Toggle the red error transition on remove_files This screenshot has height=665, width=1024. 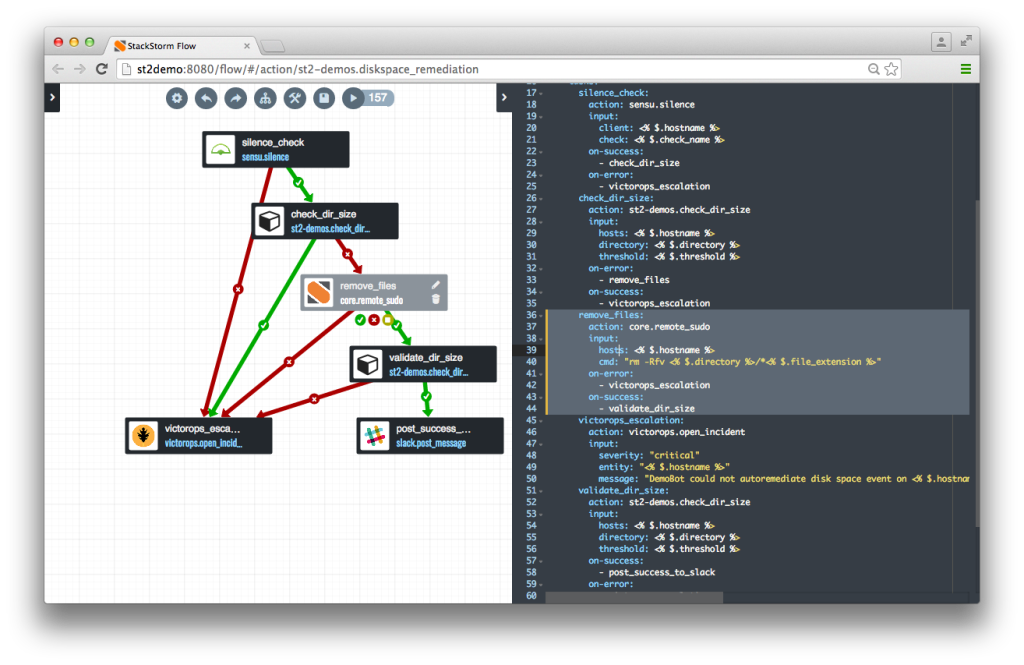tap(372, 320)
